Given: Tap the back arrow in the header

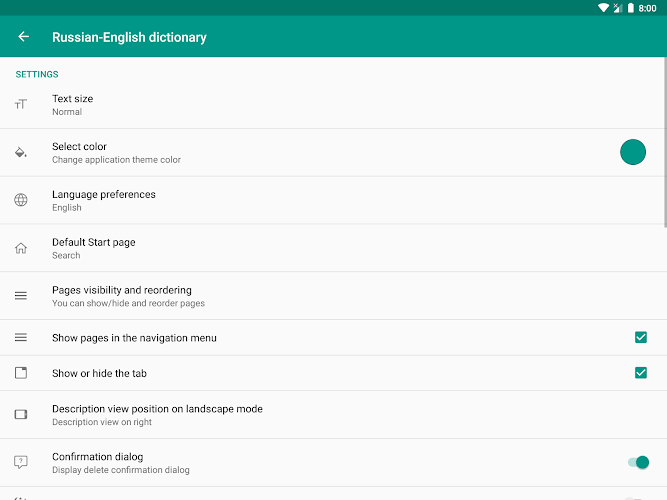Looking at the screenshot, I should pyautogui.click(x=23, y=37).
